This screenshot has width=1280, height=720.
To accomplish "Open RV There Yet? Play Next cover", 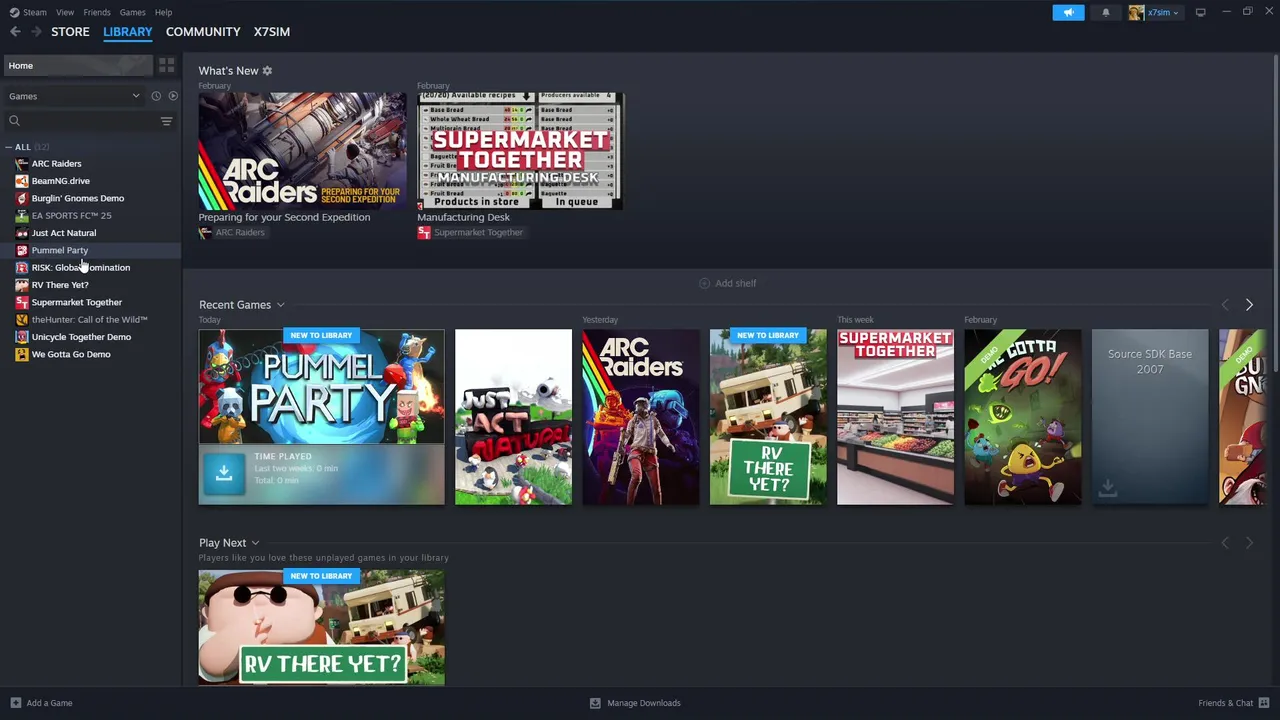I will click(x=321, y=628).
